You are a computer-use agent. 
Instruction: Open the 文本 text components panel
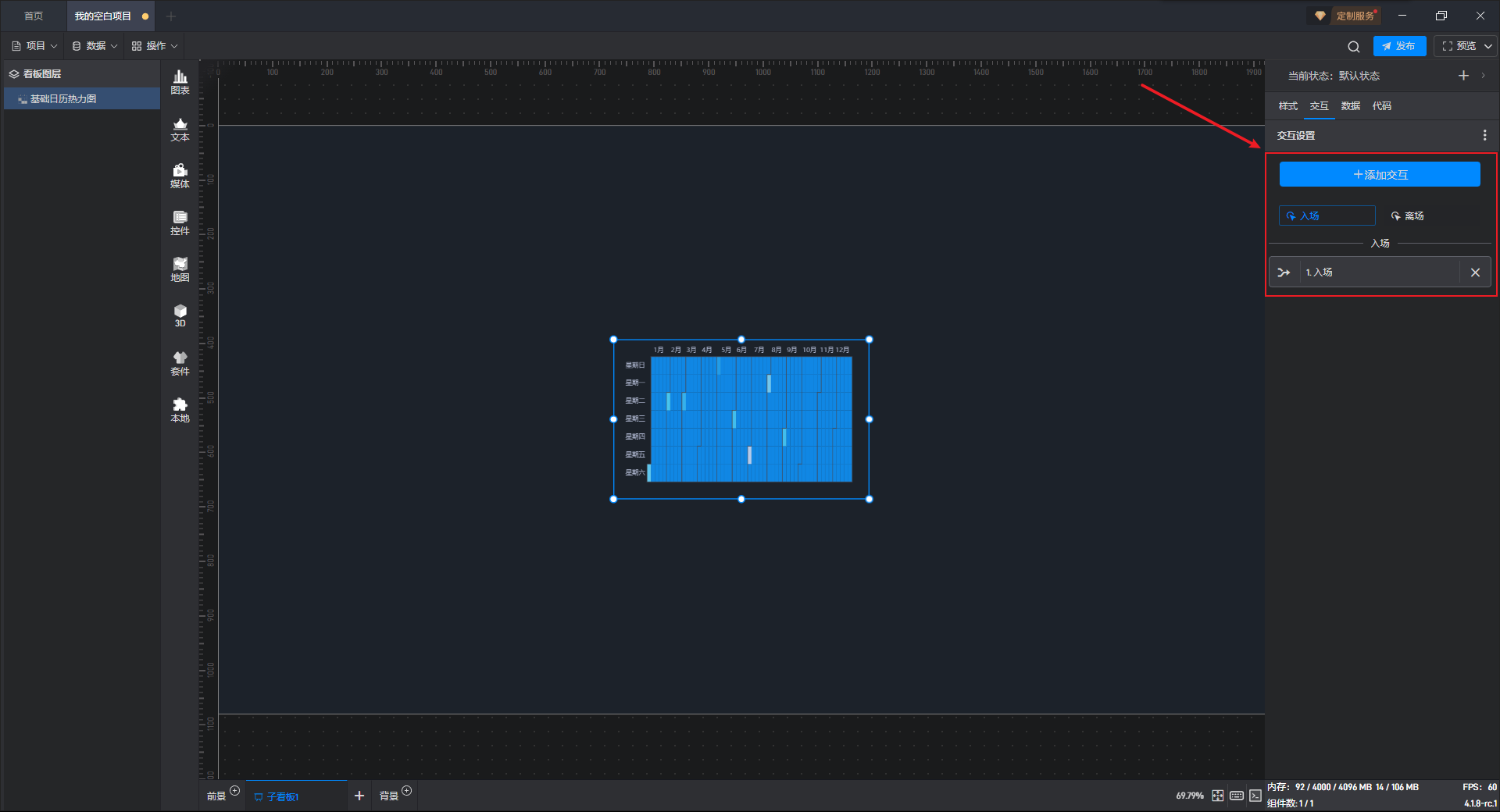click(x=180, y=129)
